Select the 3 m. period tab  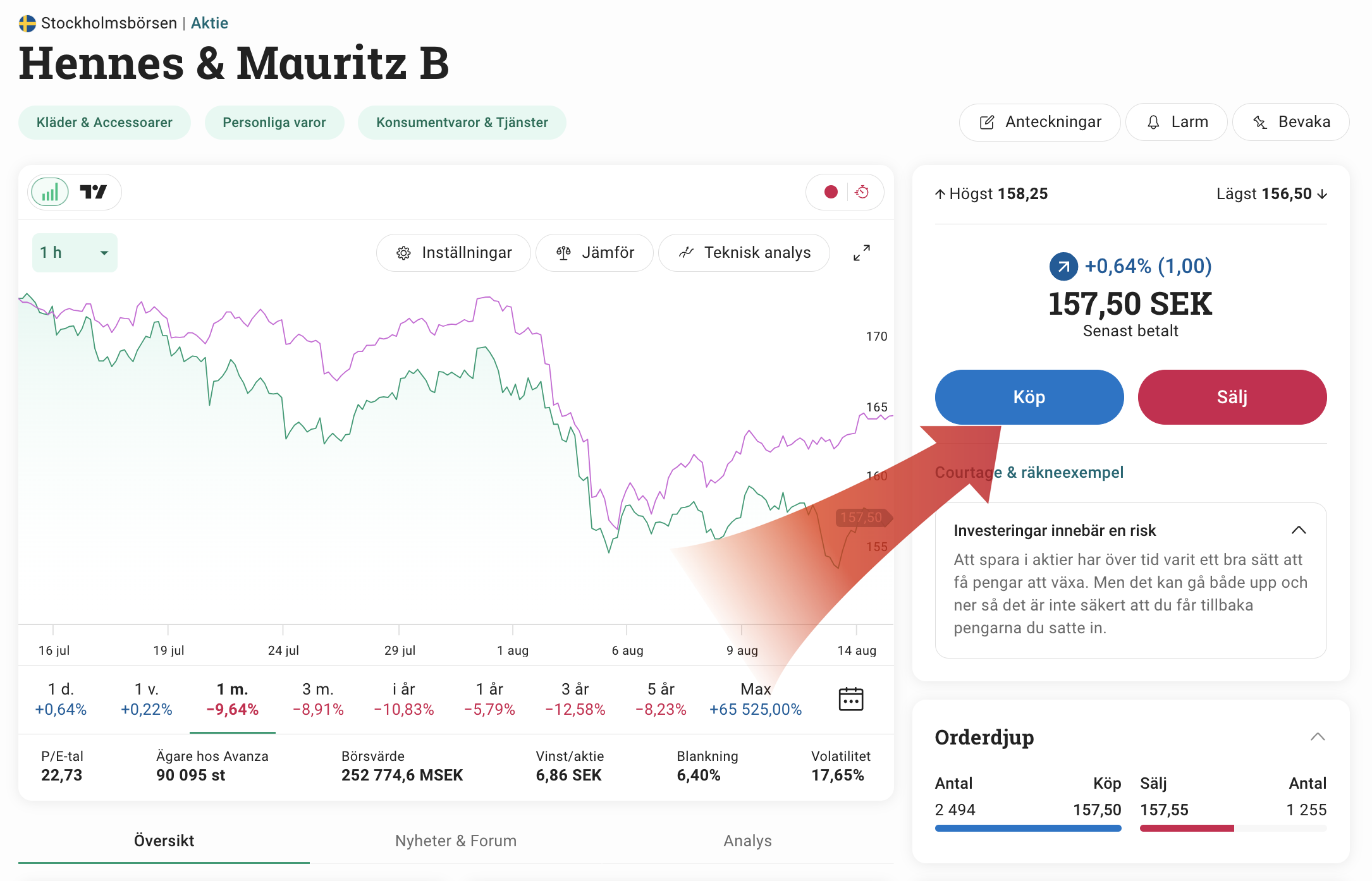point(318,699)
